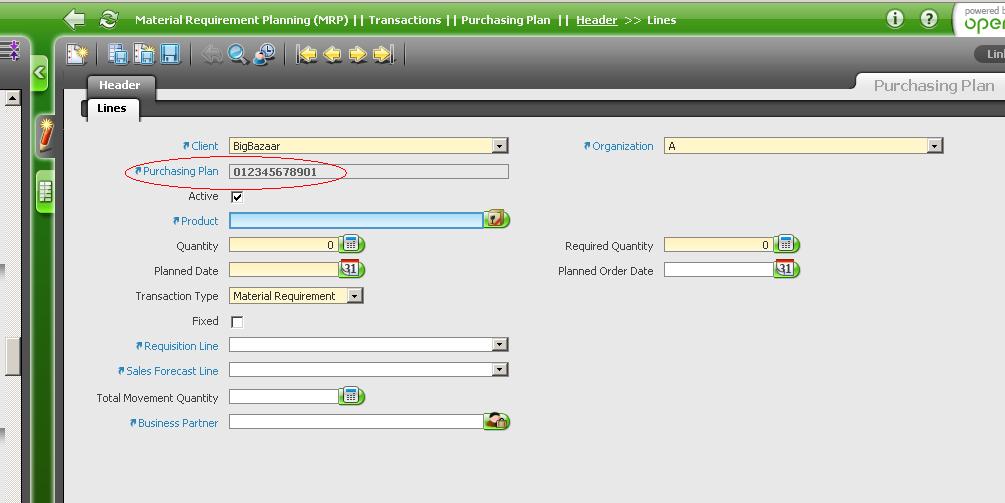Save the record with the floppy disk icon
1005x503 pixels.
tap(170, 54)
